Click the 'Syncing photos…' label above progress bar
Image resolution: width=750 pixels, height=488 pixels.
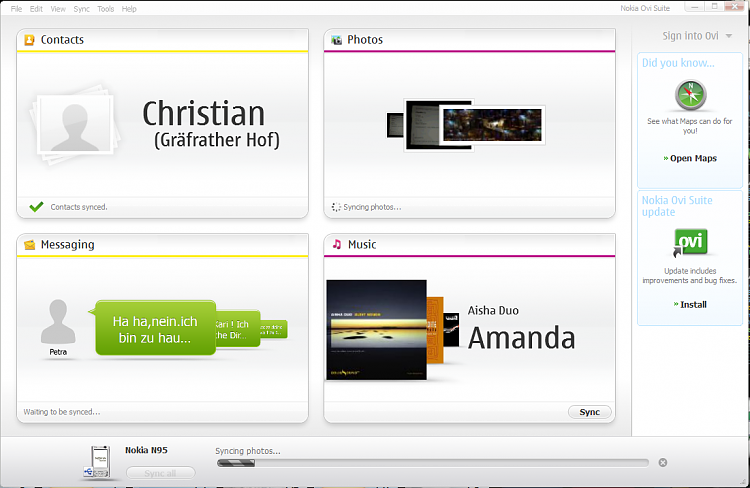(247, 451)
